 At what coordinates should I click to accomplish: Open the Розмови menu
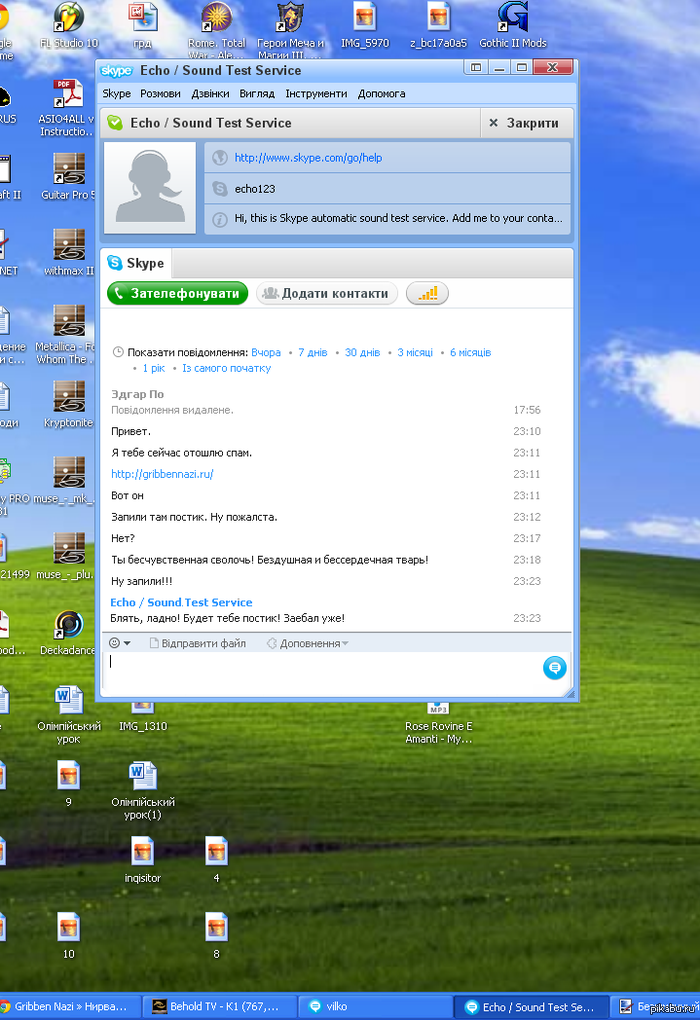(160, 93)
